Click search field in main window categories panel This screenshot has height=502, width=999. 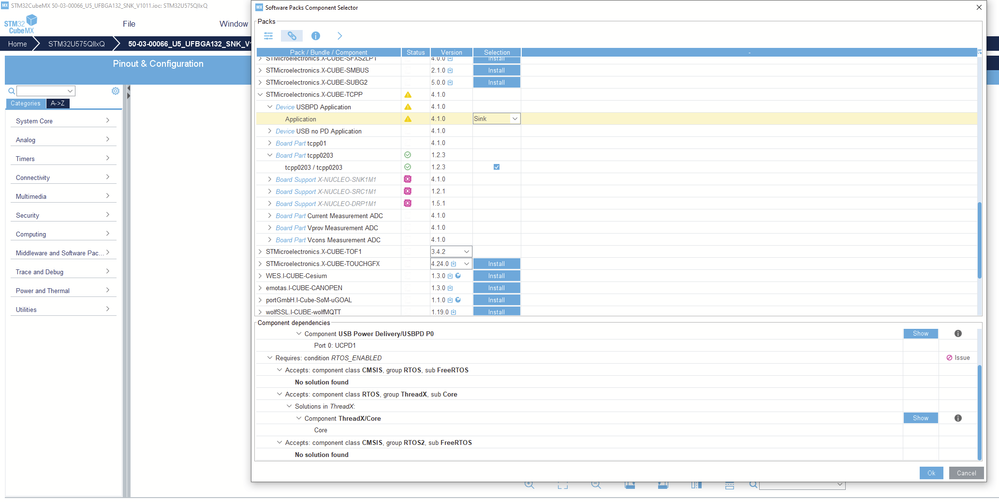pos(46,91)
